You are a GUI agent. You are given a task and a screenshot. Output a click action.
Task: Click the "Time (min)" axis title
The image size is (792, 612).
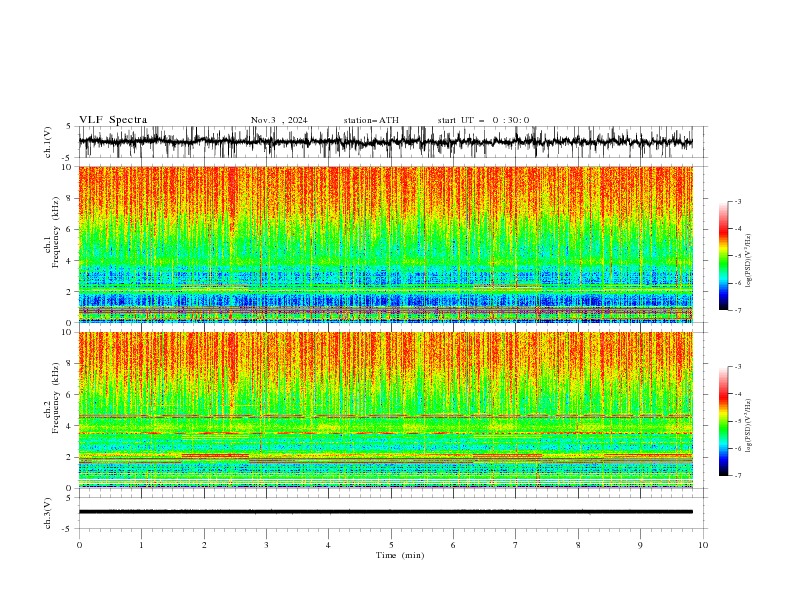(x=400, y=555)
